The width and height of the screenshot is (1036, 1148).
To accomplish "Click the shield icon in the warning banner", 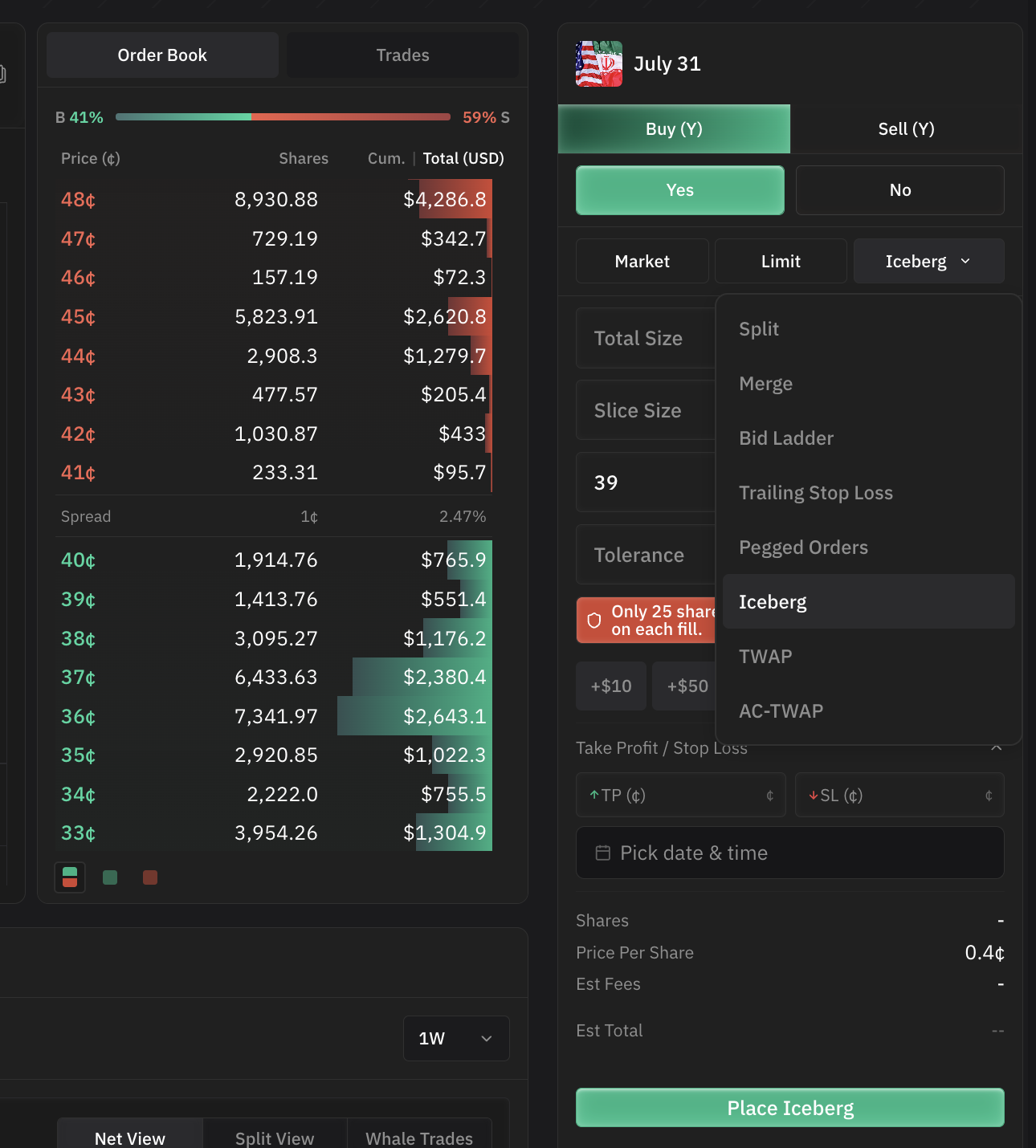I will [594, 621].
